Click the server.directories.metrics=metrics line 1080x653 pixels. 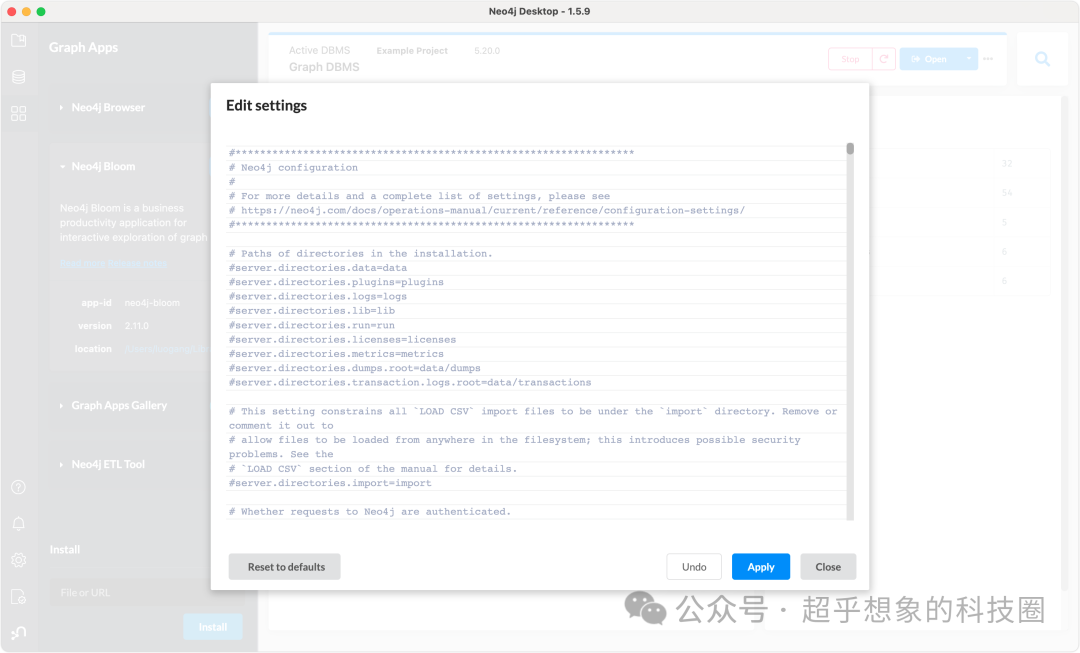[336, 354]
